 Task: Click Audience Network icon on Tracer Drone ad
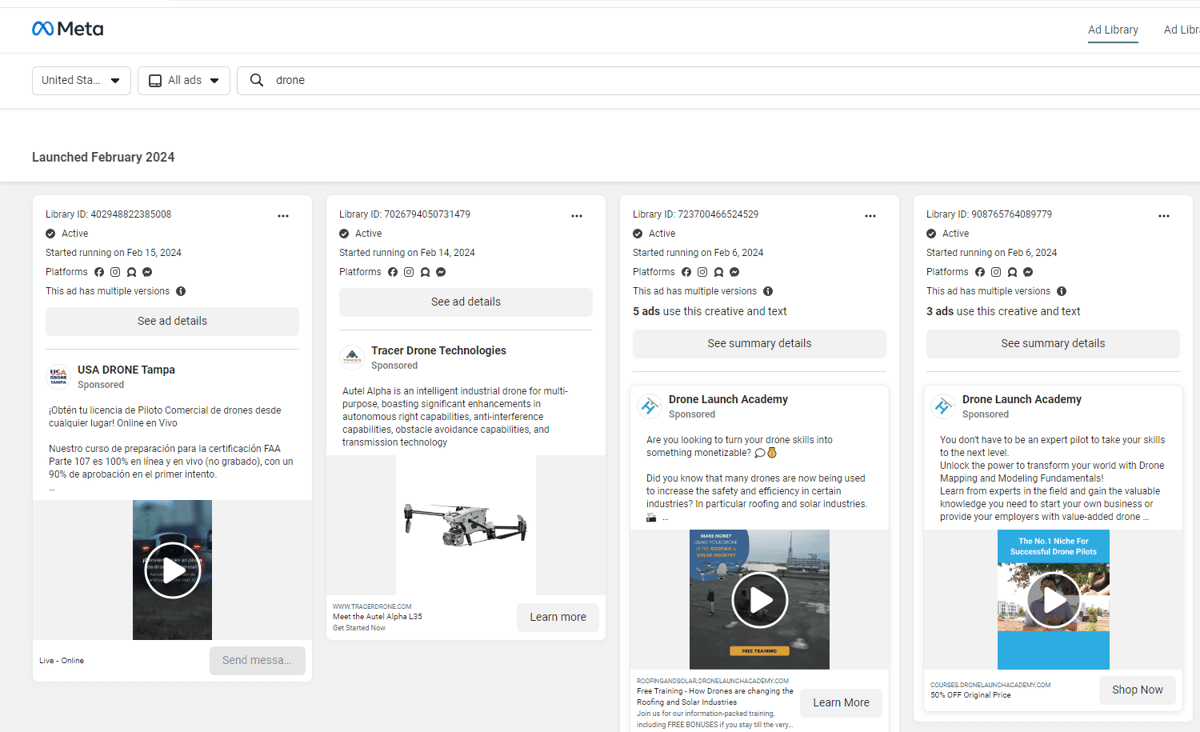click(424, 272)
